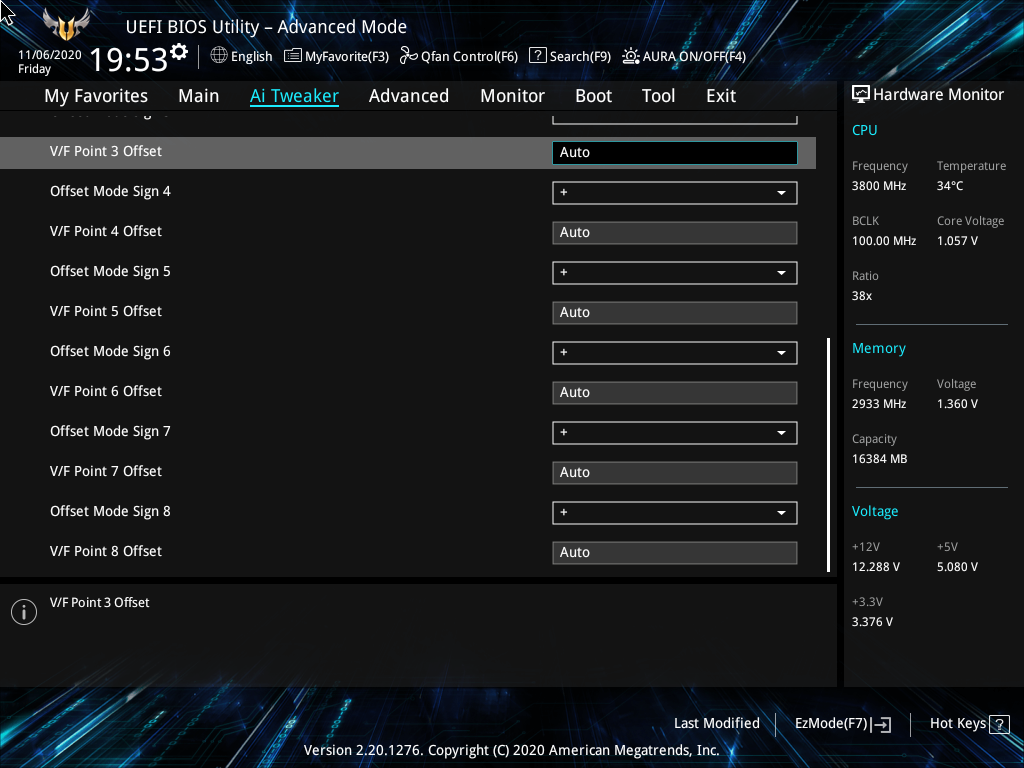The image size is (1024, 768).
Task: Click the Hardware Monitor display icon
Action: point(861,95)
